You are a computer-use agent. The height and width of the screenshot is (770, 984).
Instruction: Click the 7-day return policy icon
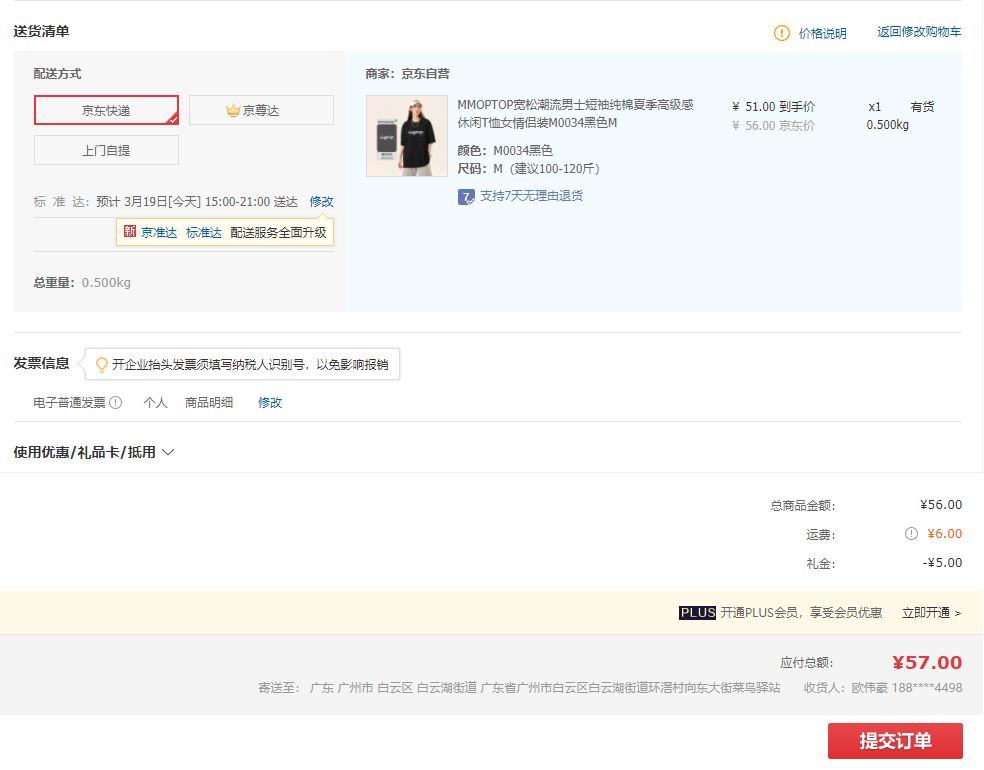click(466, 196)
